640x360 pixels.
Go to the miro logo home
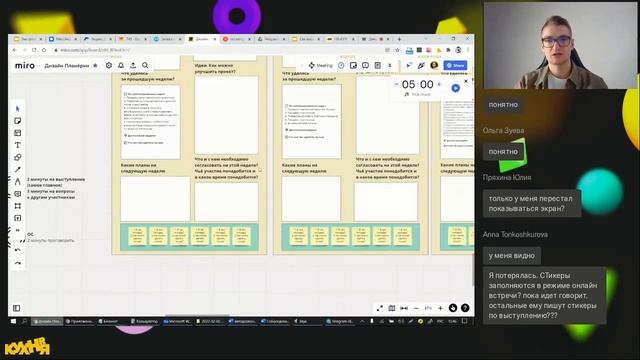coord(25,65)
